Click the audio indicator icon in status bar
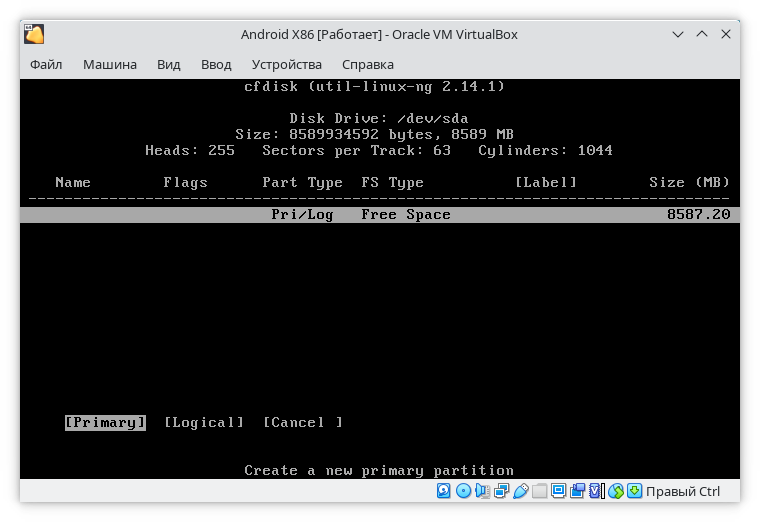This screenshot has height=522, width=760. pyautogui.click(x=482, y=491)
